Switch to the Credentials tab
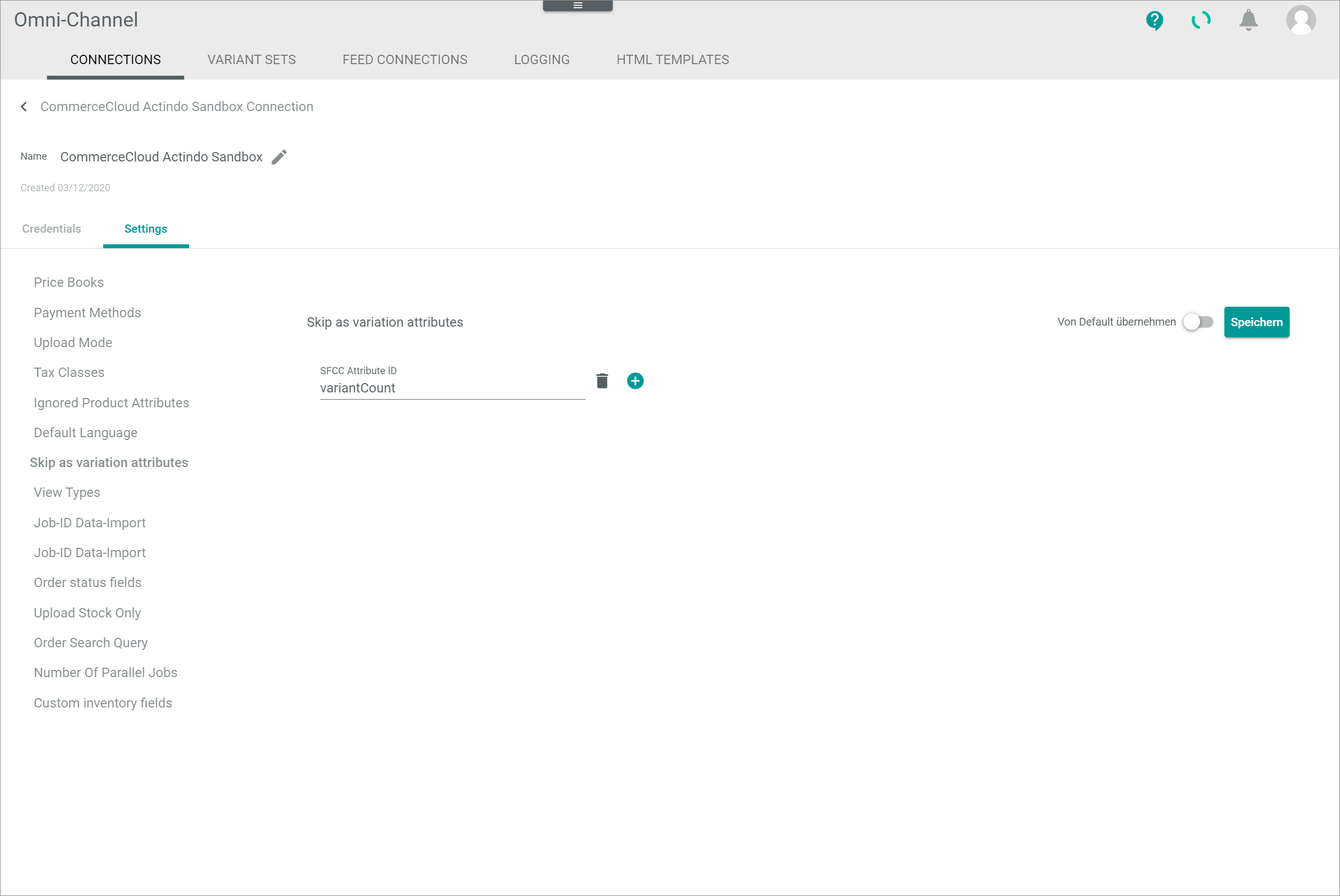Viewport: 1340px width, 896px height. 51,229
